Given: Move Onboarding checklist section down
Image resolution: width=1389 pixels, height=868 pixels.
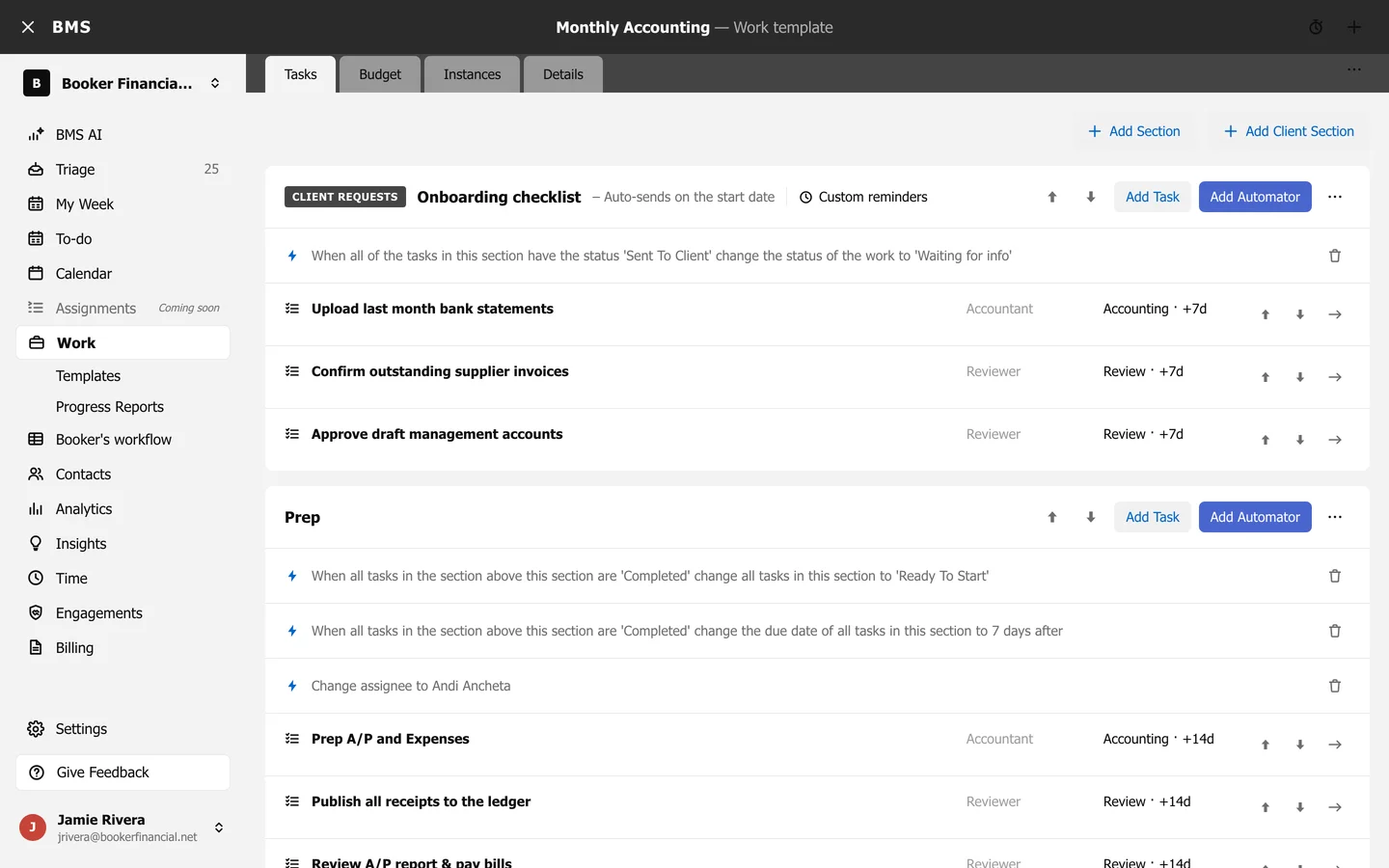Looking at the screenshot, I should tap(1091, 197).
